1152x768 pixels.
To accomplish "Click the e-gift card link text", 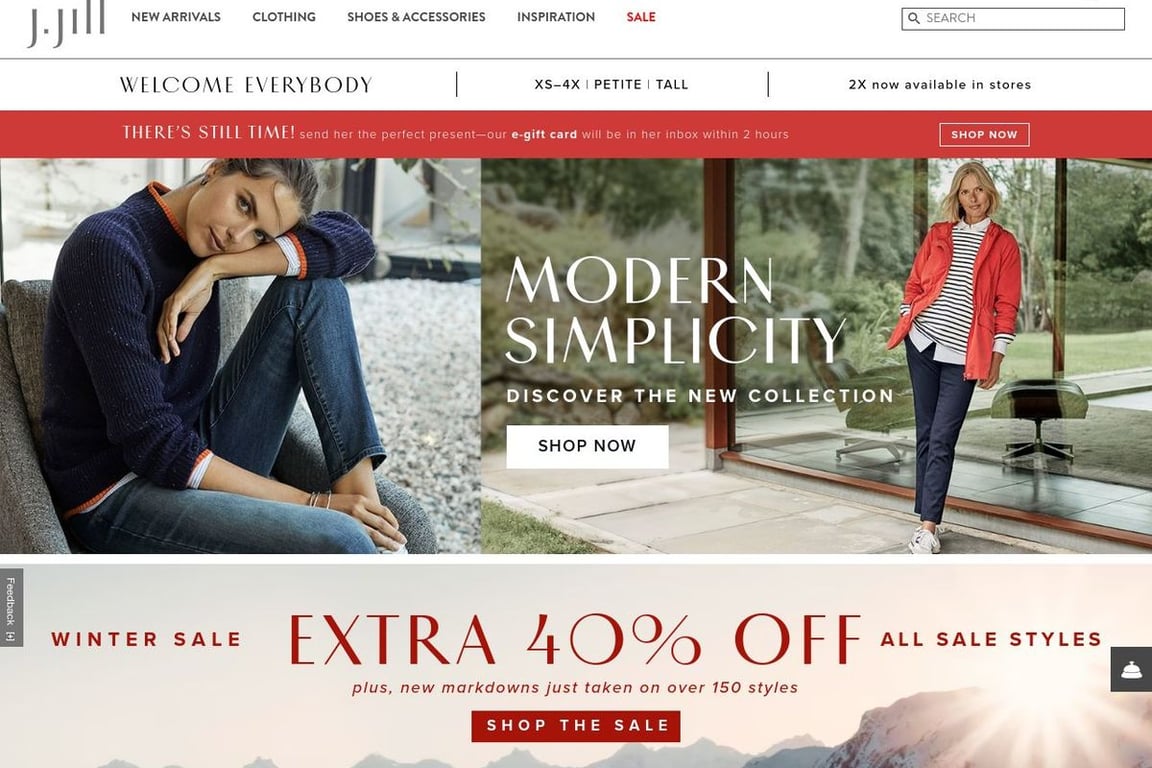I will (x=544, y=134).
